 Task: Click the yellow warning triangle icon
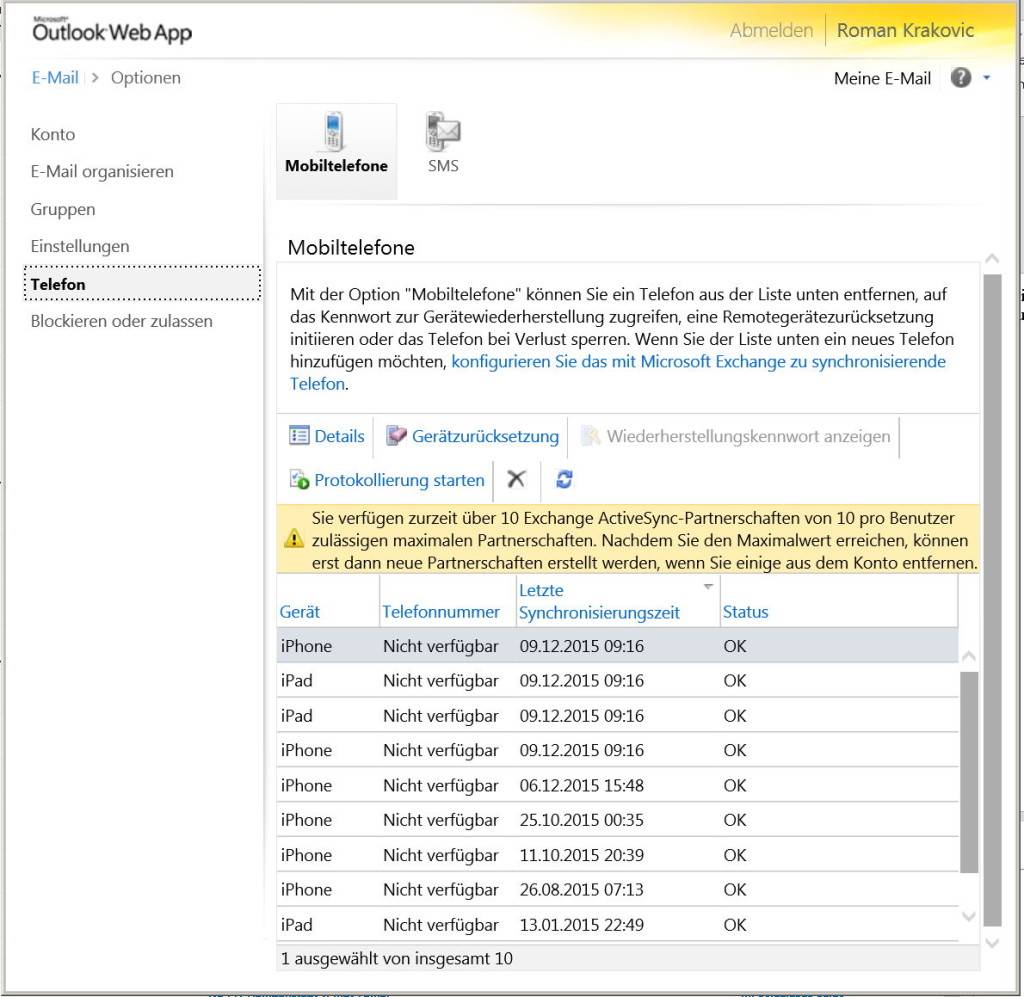pyautogui.click(x=294, y=539)
